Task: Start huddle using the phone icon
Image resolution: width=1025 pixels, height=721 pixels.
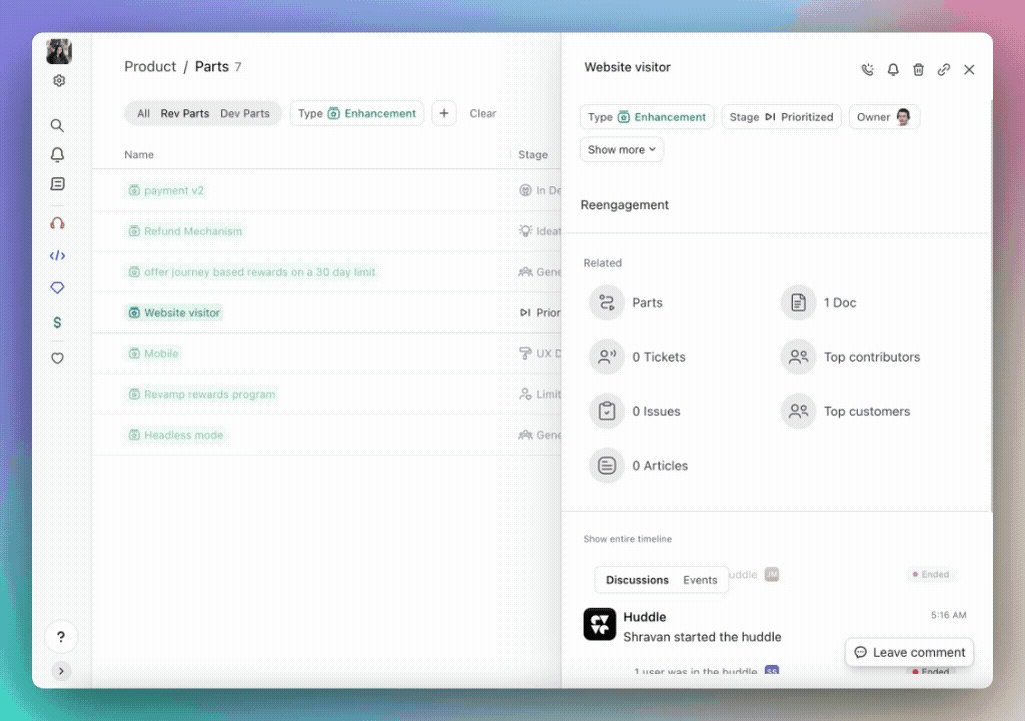Action: (x=867, y=70)
